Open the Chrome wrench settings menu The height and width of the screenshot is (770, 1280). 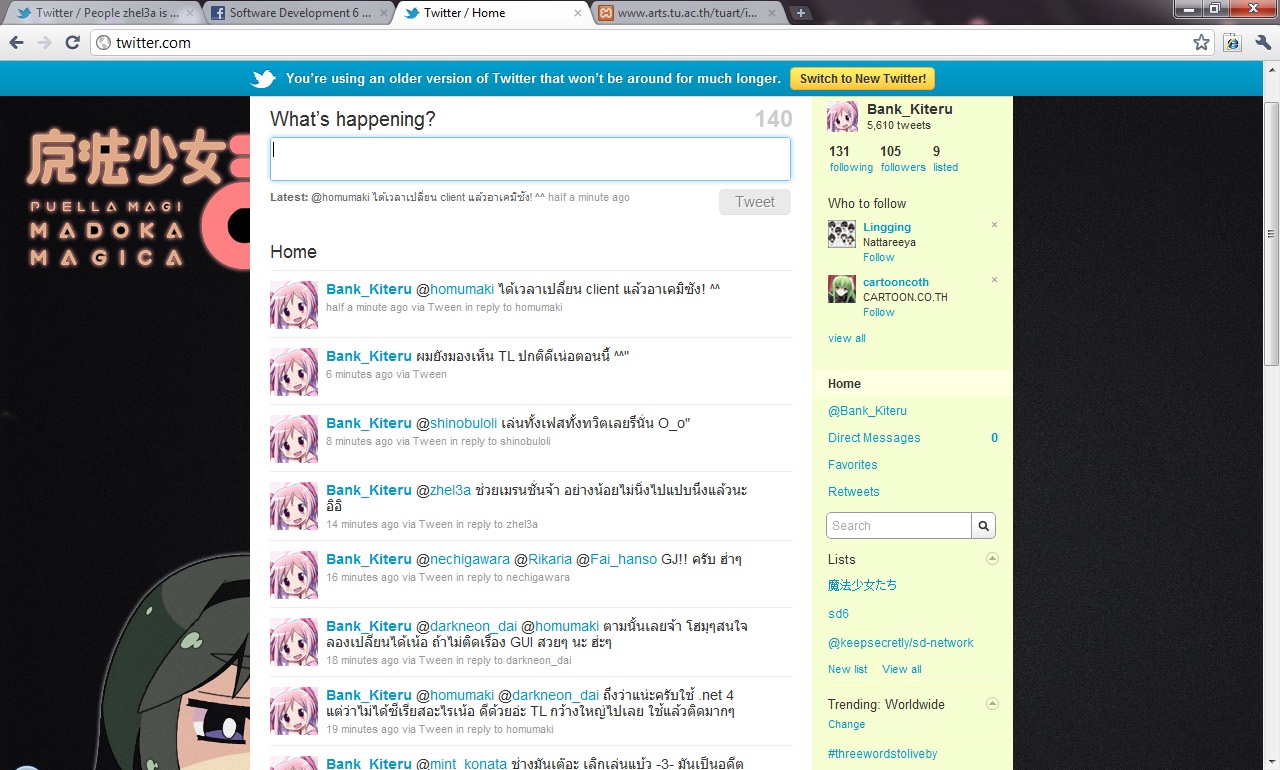click(x=1262, y=43)
